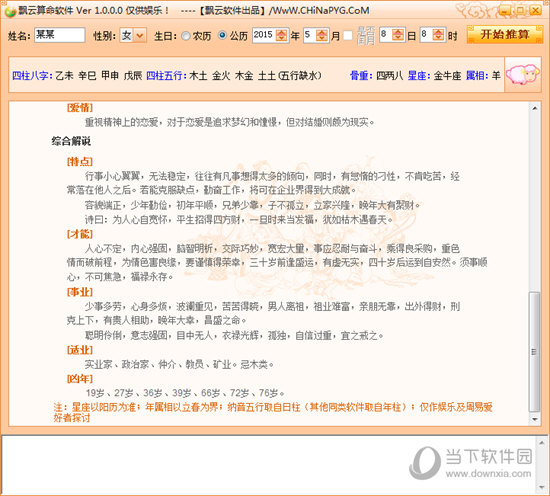Click the poem line starting 诗曰
Screen dimensions: 550x496
(x=239, y=220)
